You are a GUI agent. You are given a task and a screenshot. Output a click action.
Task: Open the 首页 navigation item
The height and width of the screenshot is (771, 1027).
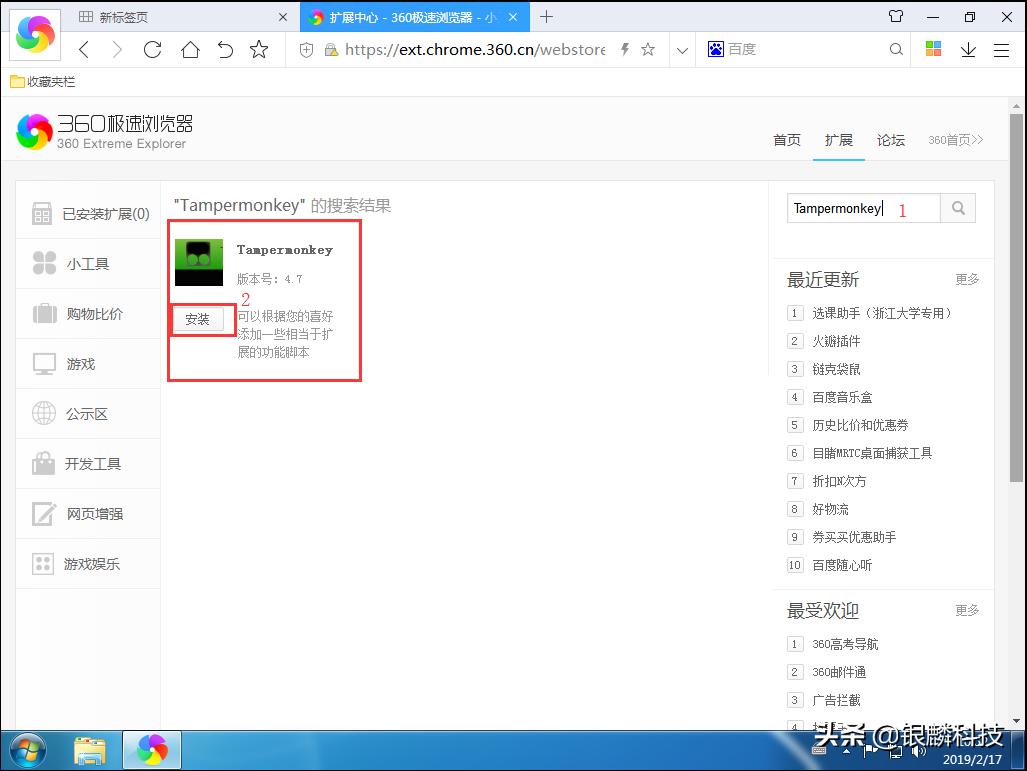pos(786,140)
